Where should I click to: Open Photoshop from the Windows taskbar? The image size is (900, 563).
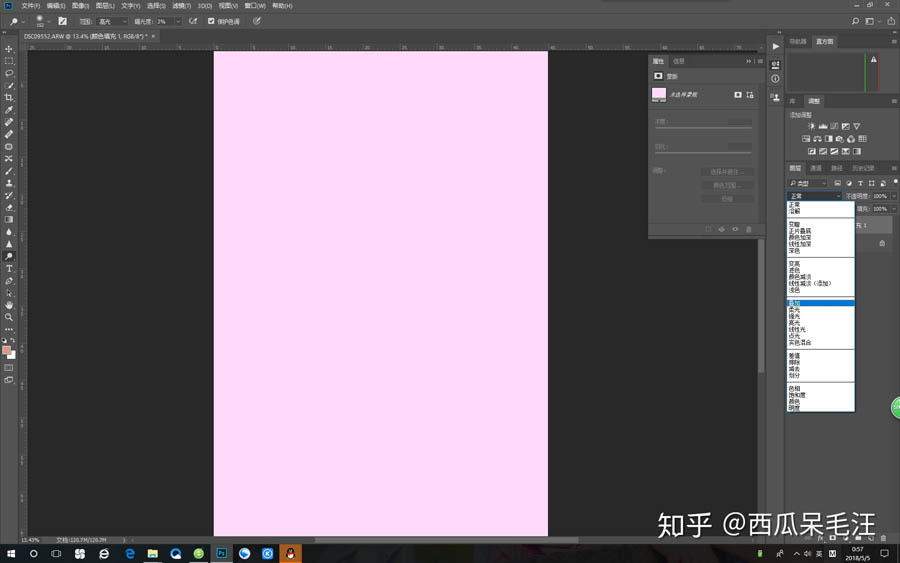(221, 553)
